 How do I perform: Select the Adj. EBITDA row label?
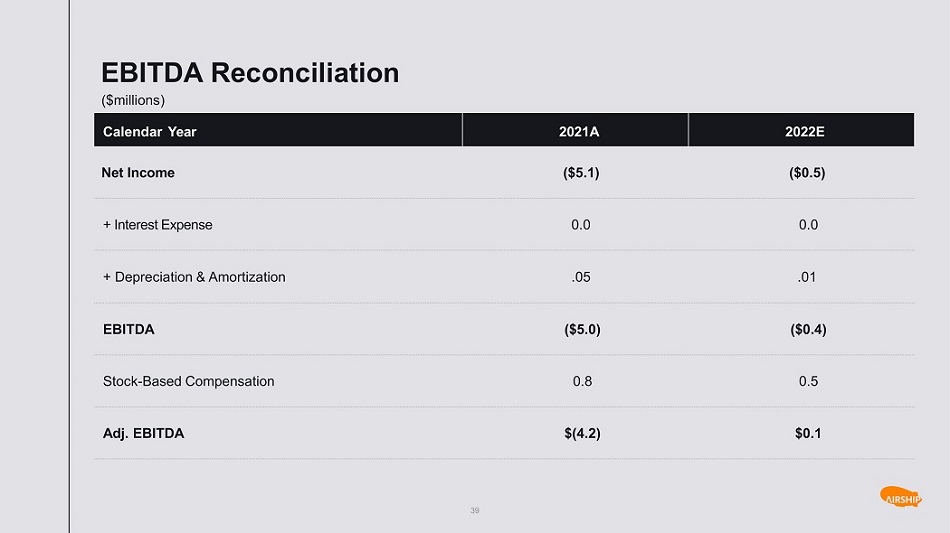tap(143, 434)
